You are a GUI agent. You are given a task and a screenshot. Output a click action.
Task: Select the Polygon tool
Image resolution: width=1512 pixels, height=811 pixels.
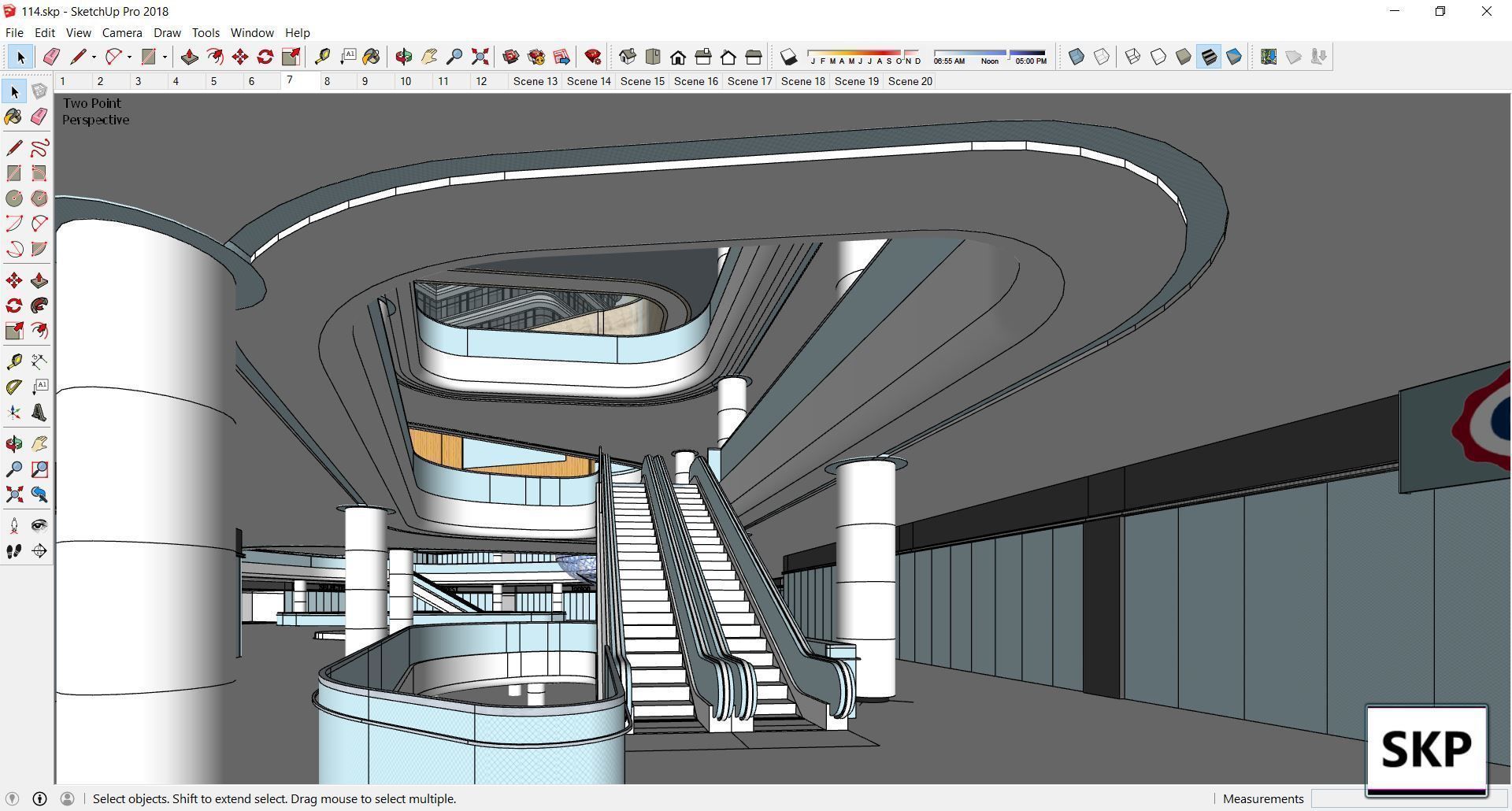(39, 198)
